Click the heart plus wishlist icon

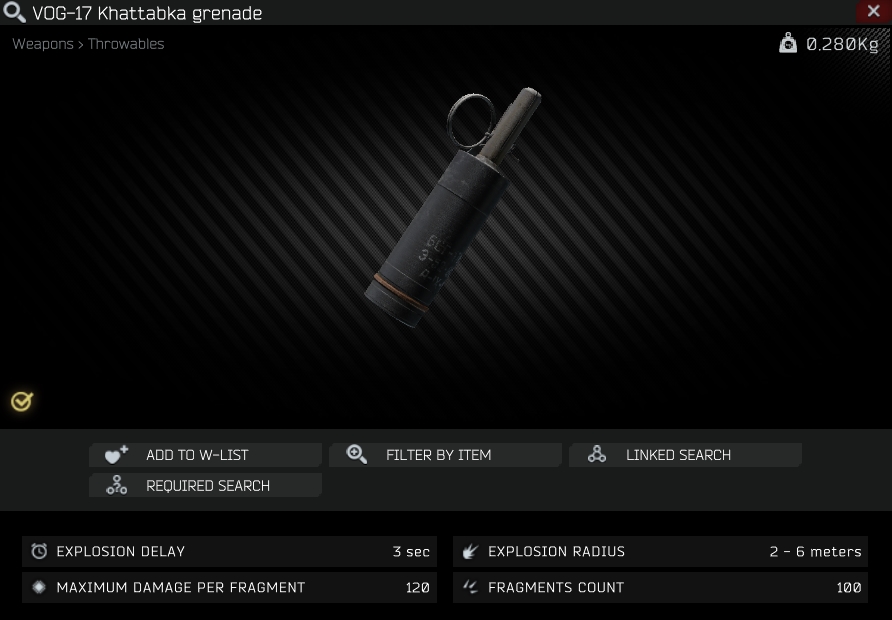[117, 454]
